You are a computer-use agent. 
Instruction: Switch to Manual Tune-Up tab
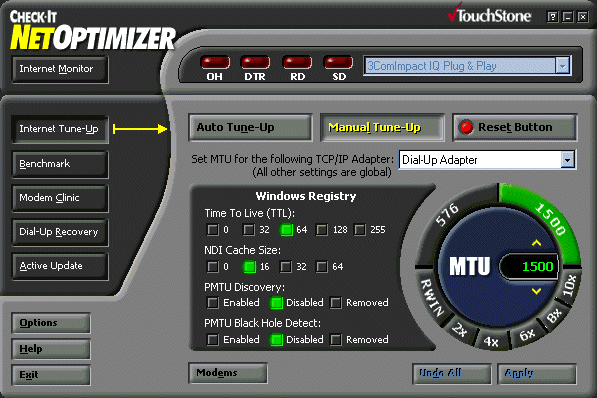pos(382,128)
